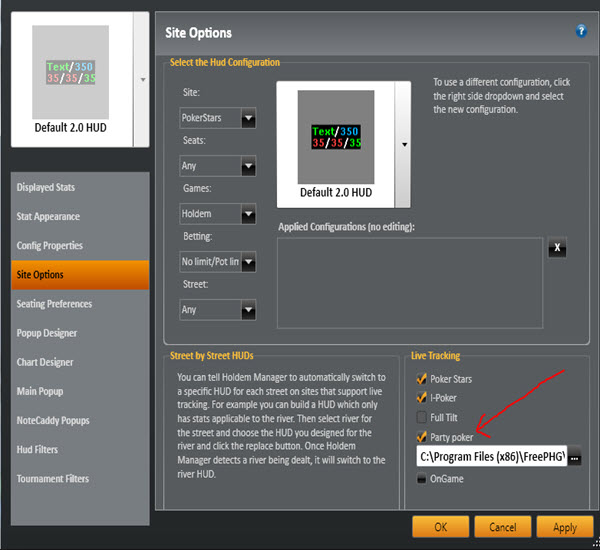Open Popup Designer section
The width and height of the screenshot is (600, 550).
[x=80, y=333]
